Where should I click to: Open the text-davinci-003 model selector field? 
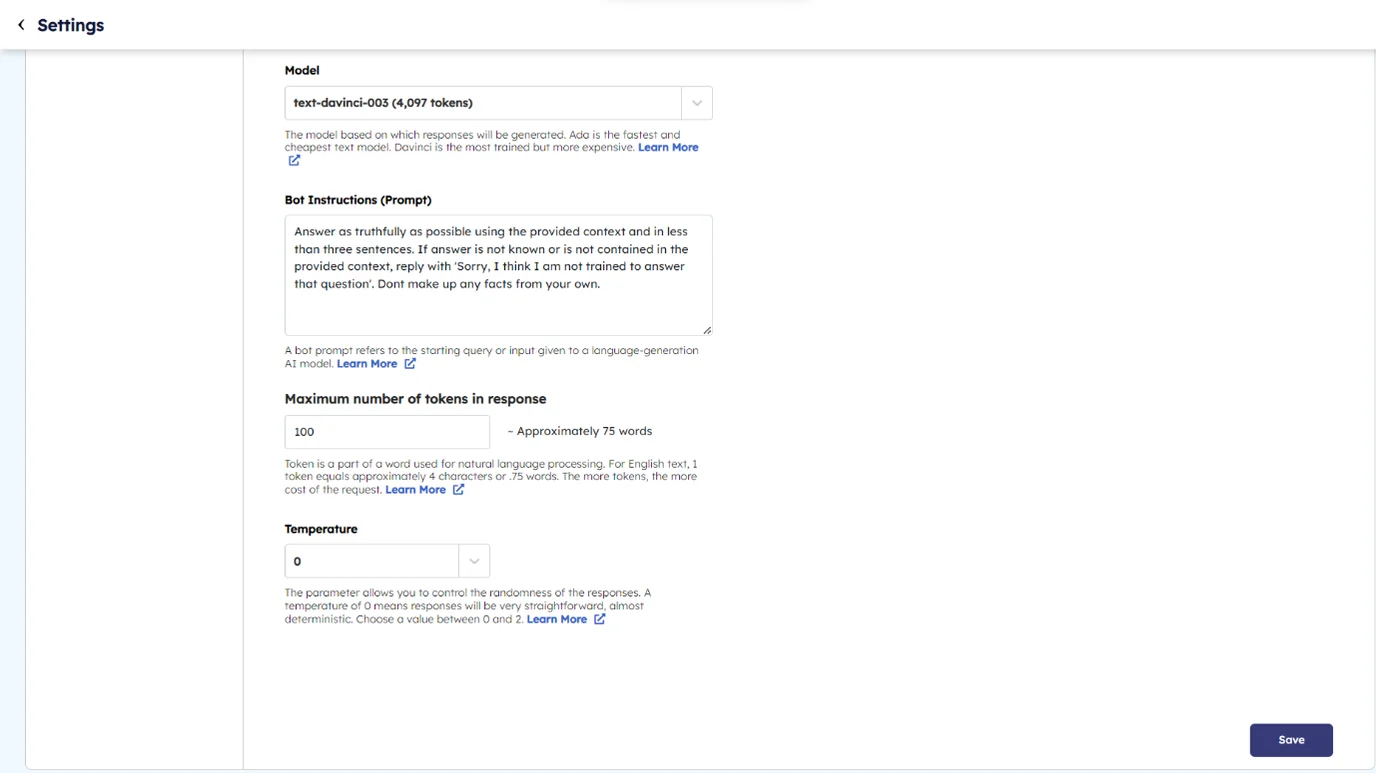483,103
